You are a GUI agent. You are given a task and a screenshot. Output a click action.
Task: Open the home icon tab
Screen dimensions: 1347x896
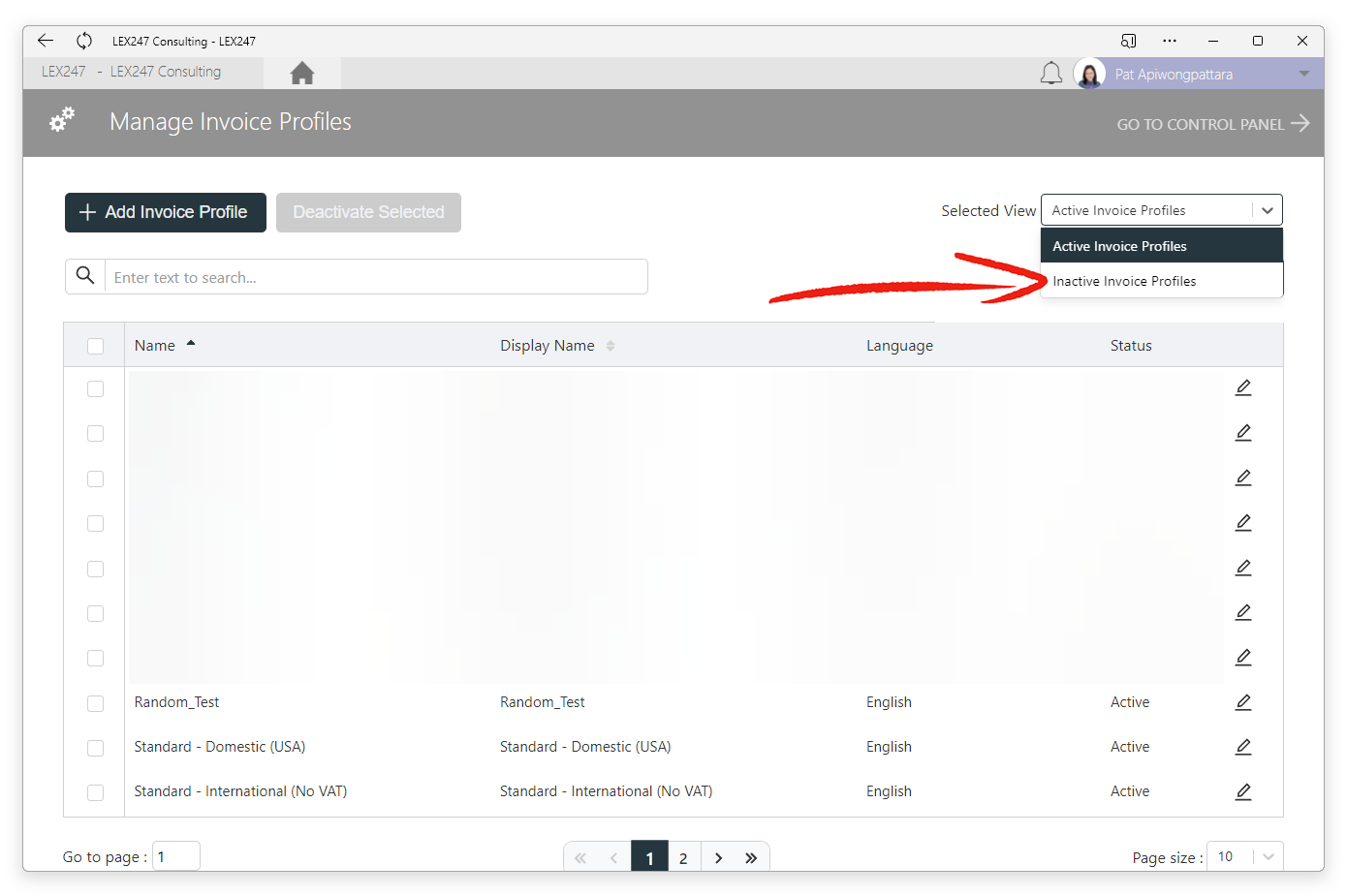[x=302, y=73]
